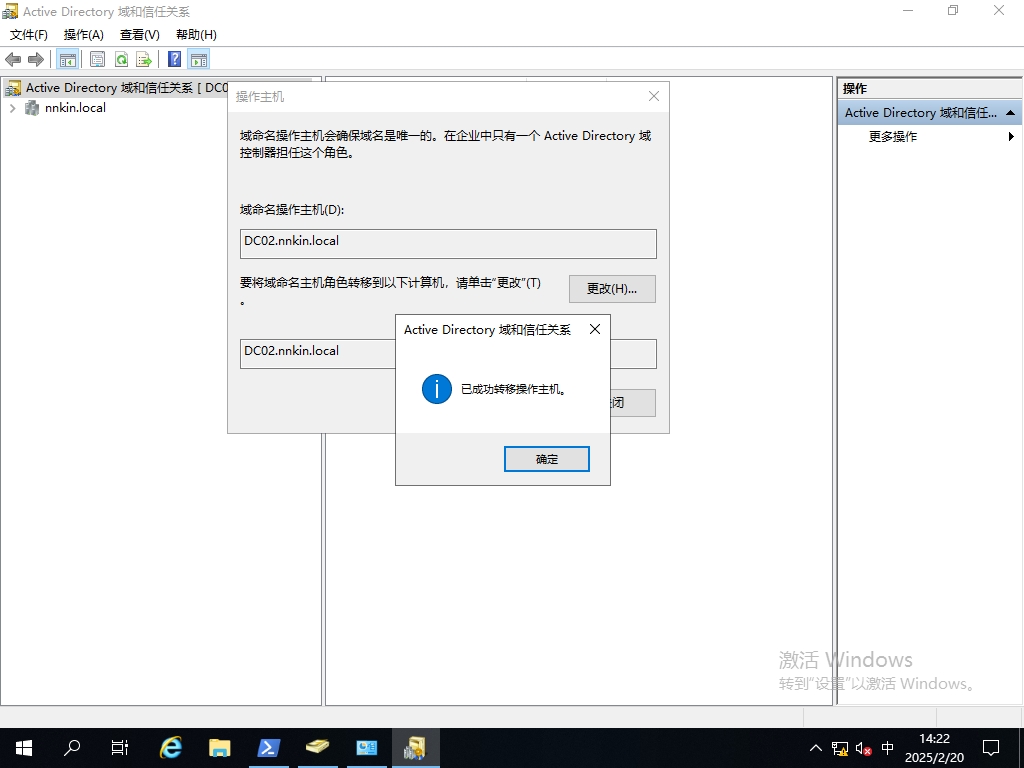This screenshot has width=1024, height=768.
Task: Select the nnkin.local tree item
Action: tap(75, 108)
